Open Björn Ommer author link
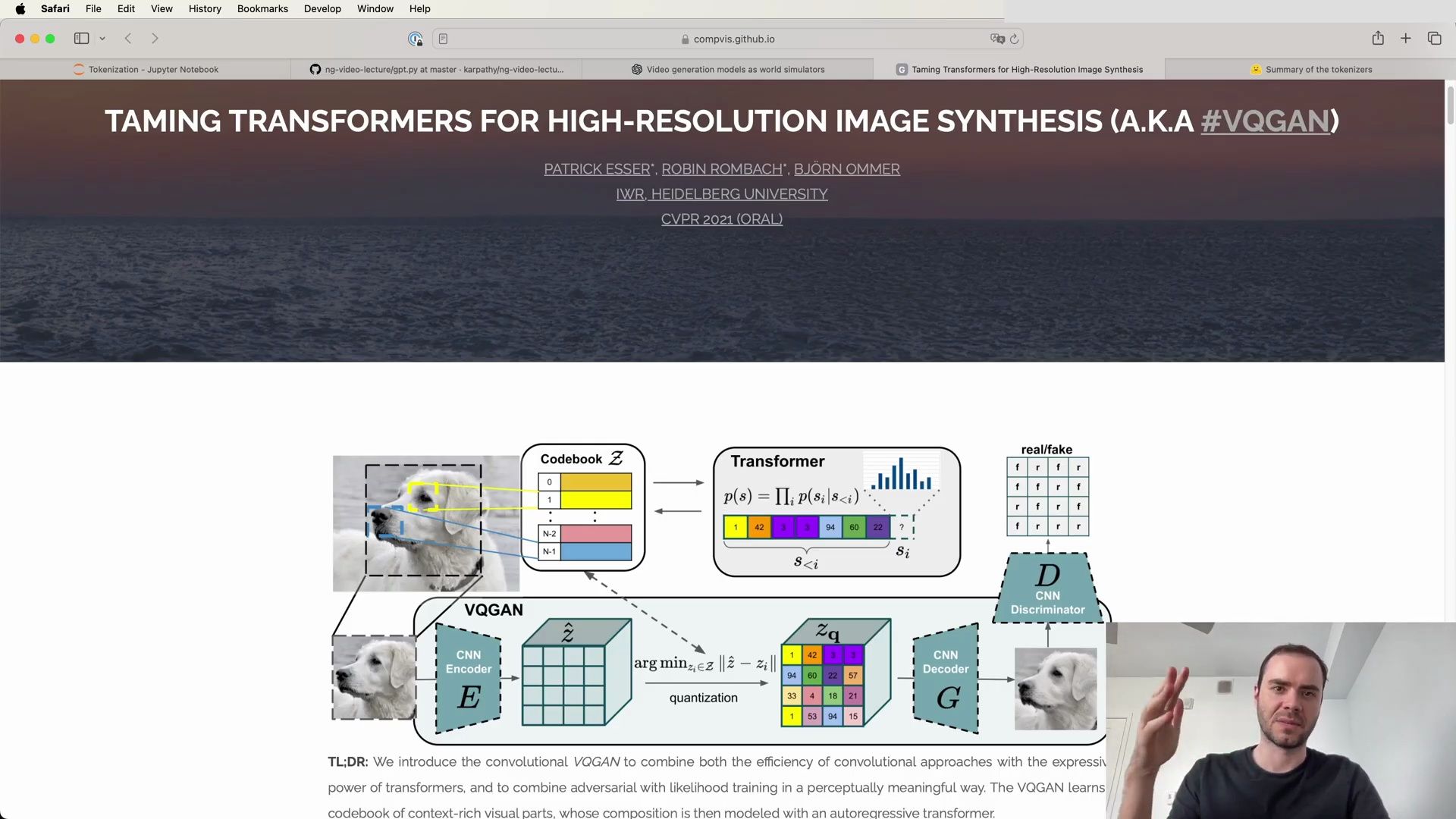Screen dimensions: 1456x819 (847, 169)
